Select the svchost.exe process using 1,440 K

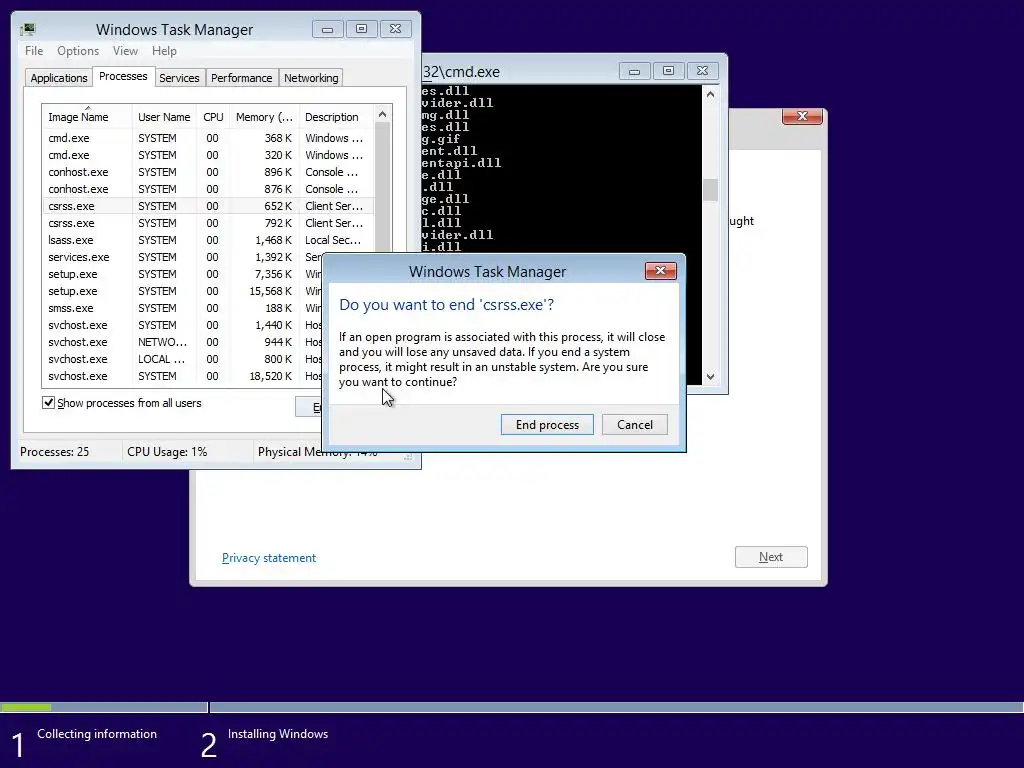click(x=183, y=325)
